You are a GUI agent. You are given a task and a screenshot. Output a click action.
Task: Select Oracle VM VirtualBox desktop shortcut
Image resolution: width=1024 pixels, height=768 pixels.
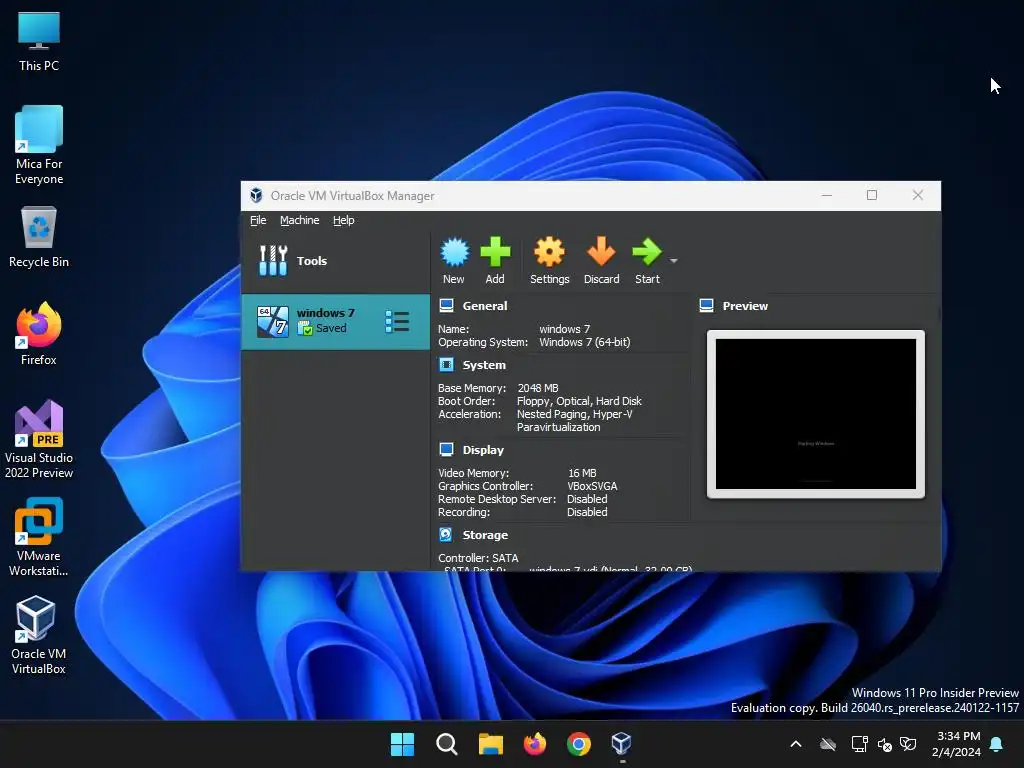(x=39, y=635)
